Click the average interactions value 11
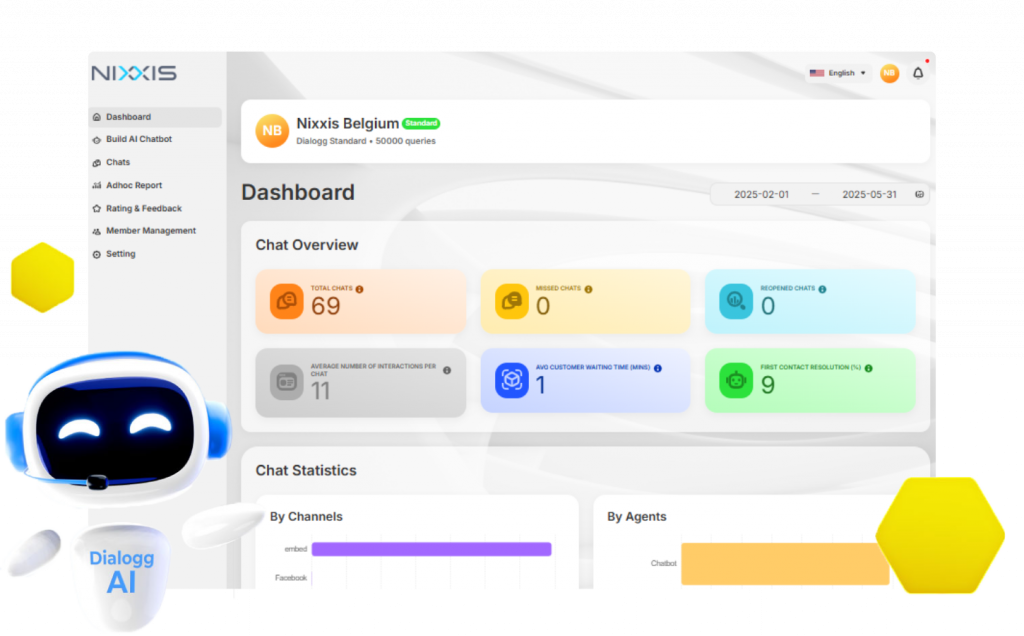1024x636 pixels. click(320, 391)
